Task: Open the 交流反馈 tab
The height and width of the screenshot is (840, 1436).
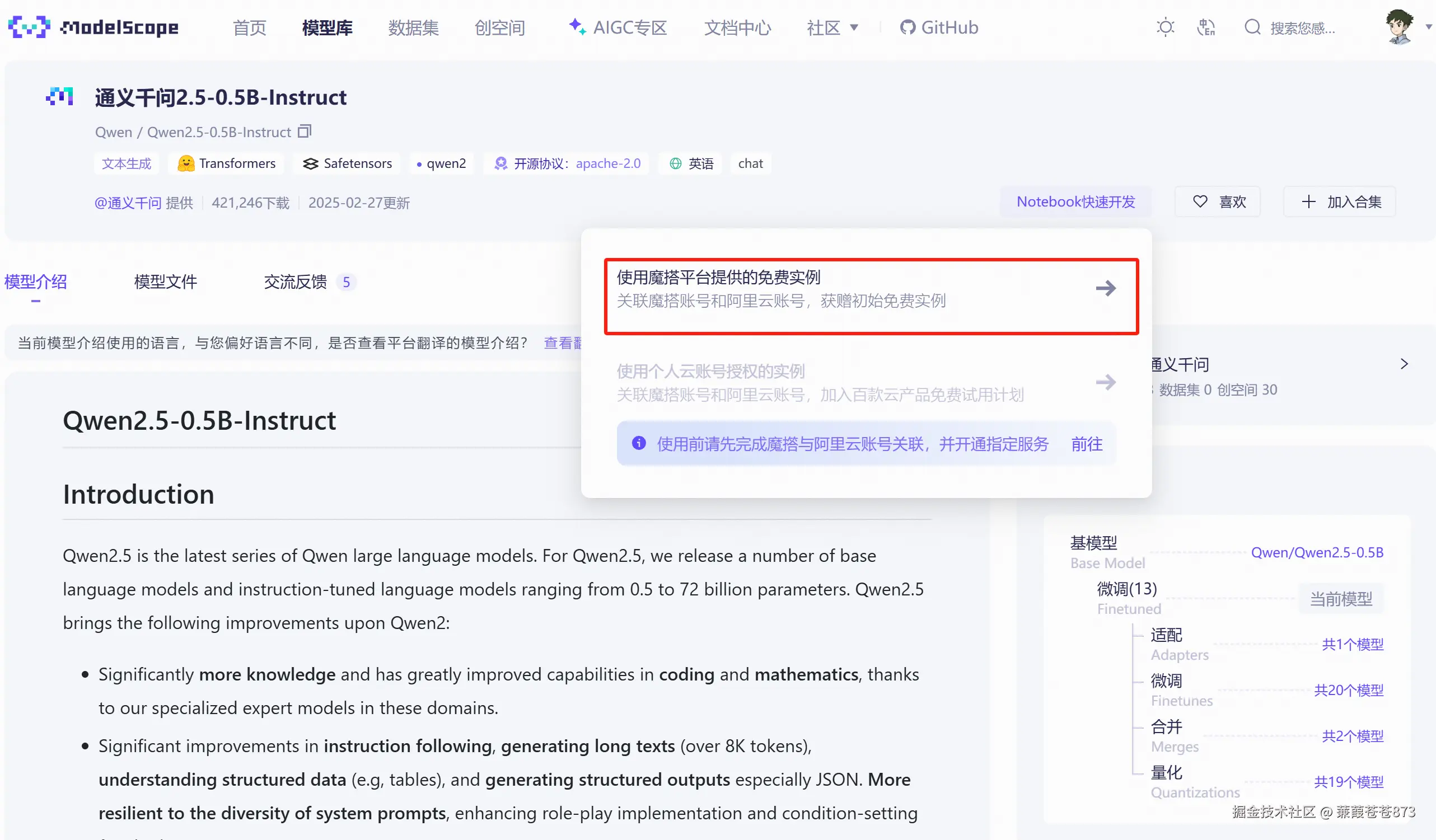Action: click(x=295, y=282)
